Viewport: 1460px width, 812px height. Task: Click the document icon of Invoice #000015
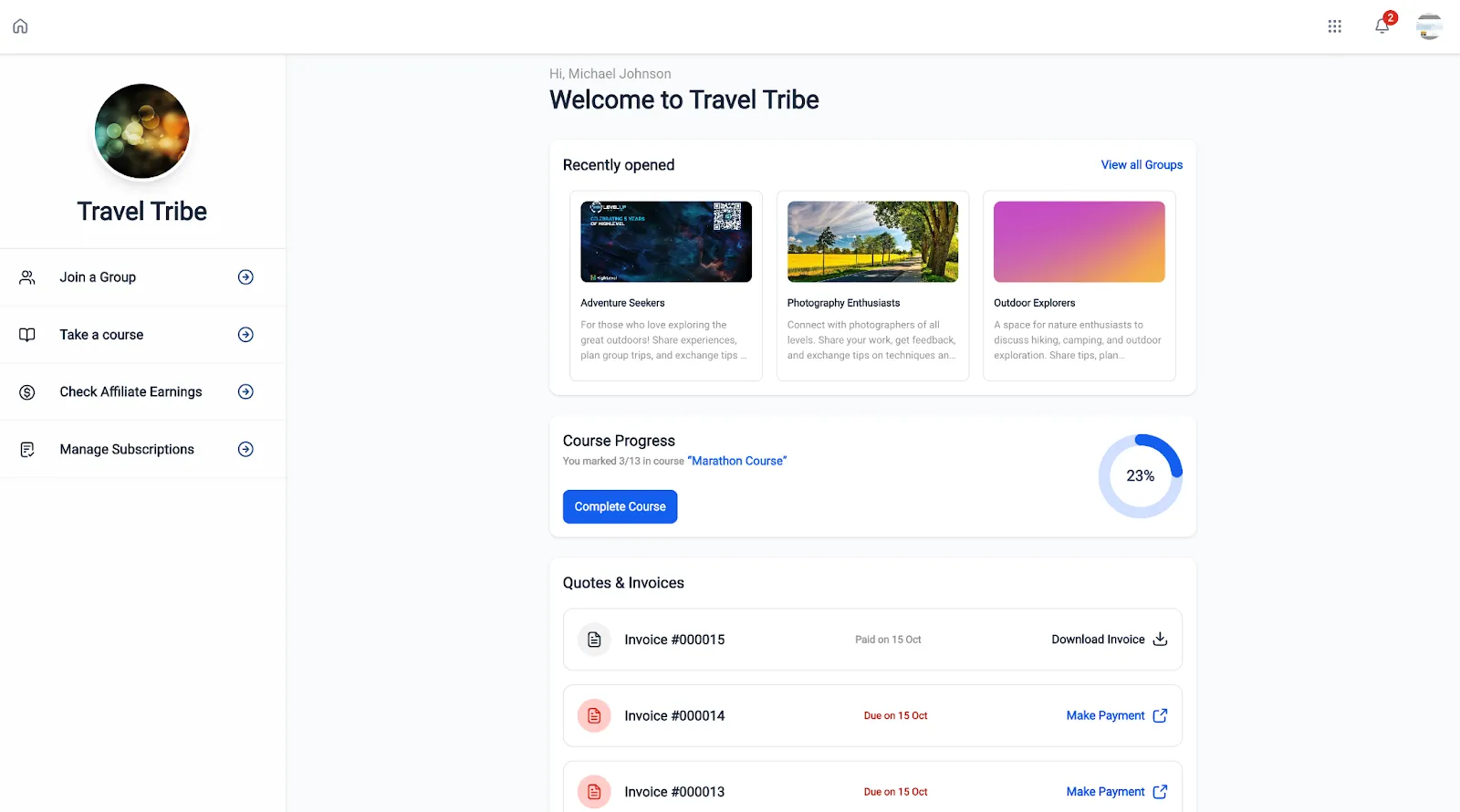click(594, 640)
